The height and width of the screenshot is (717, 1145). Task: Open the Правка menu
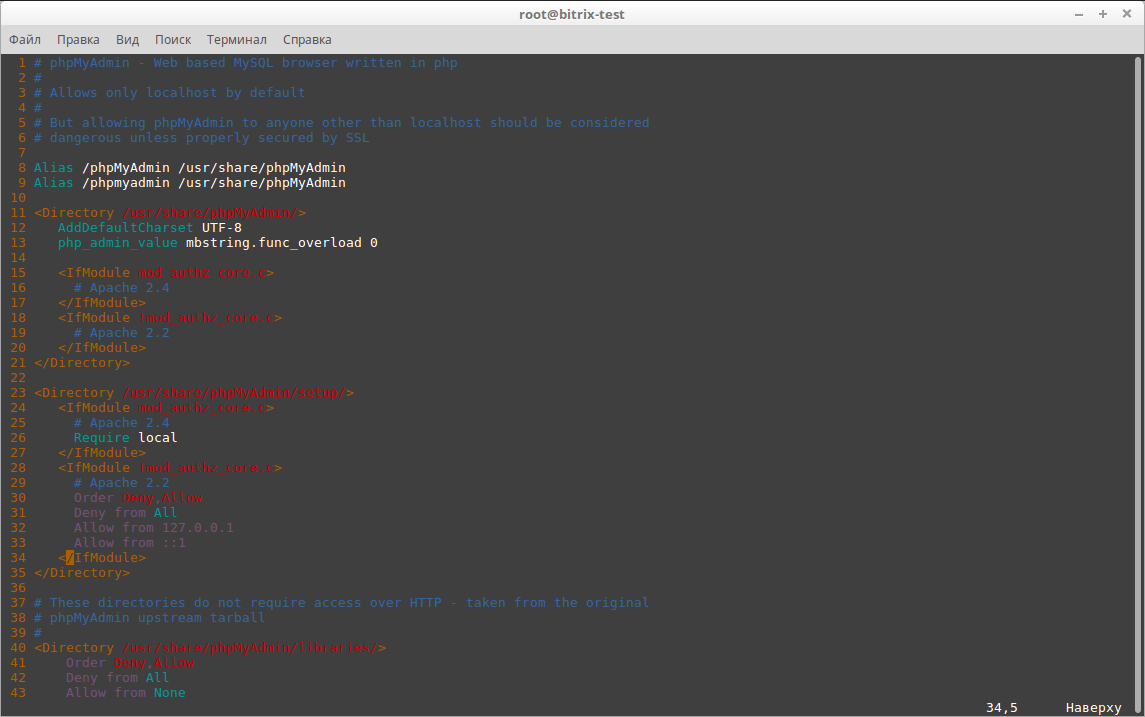tap(78, 39)
